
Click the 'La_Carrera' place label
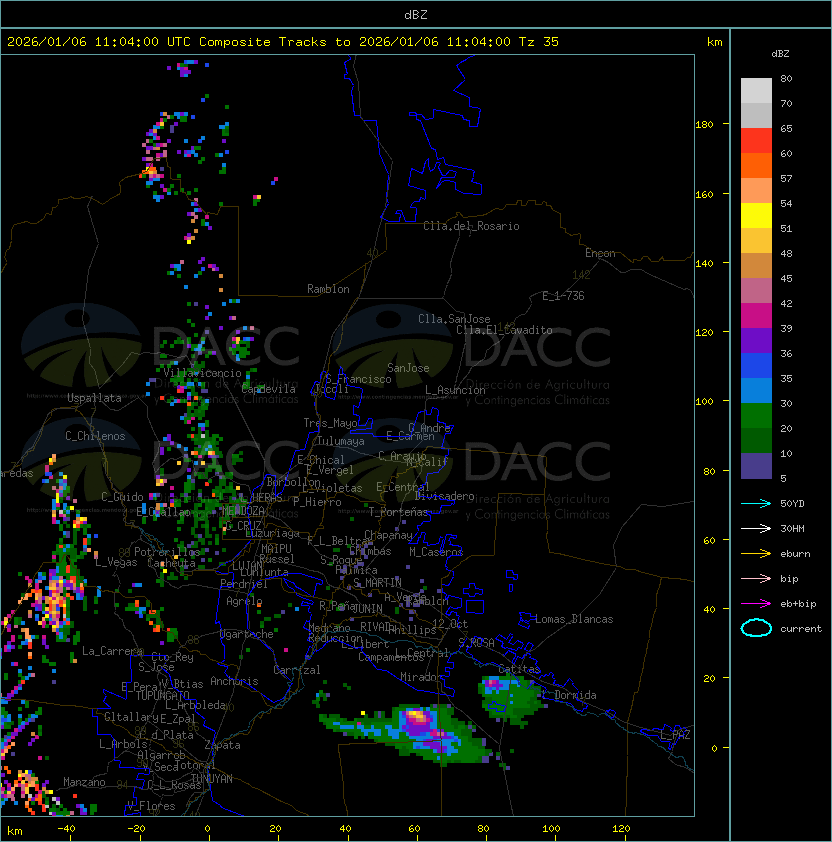click(112, 651)
